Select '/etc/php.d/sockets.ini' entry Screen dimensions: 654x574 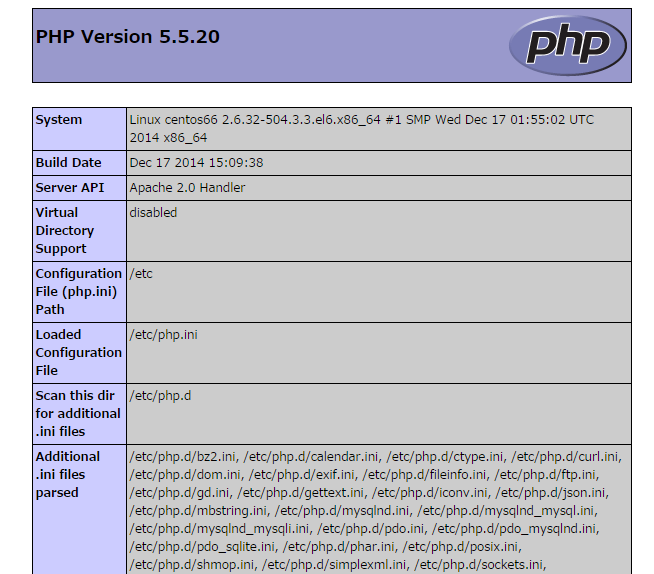tap(478, 564)
